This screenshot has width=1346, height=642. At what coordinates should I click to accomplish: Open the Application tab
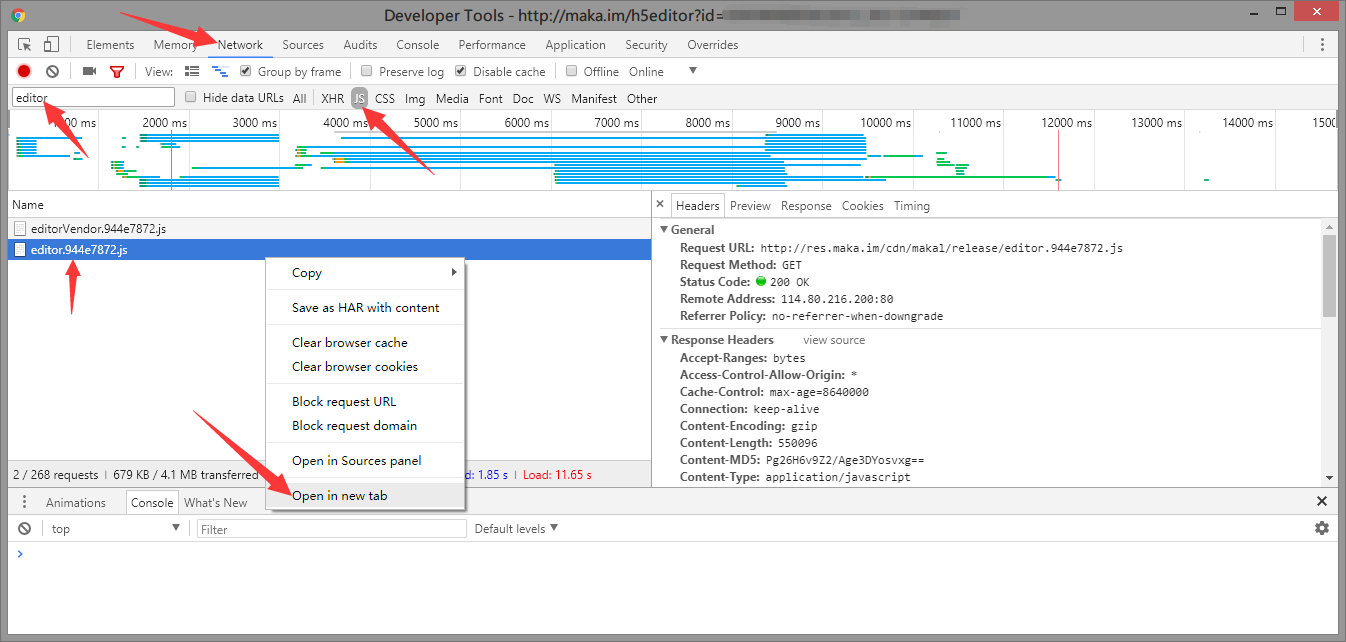(x=575, y=44)
